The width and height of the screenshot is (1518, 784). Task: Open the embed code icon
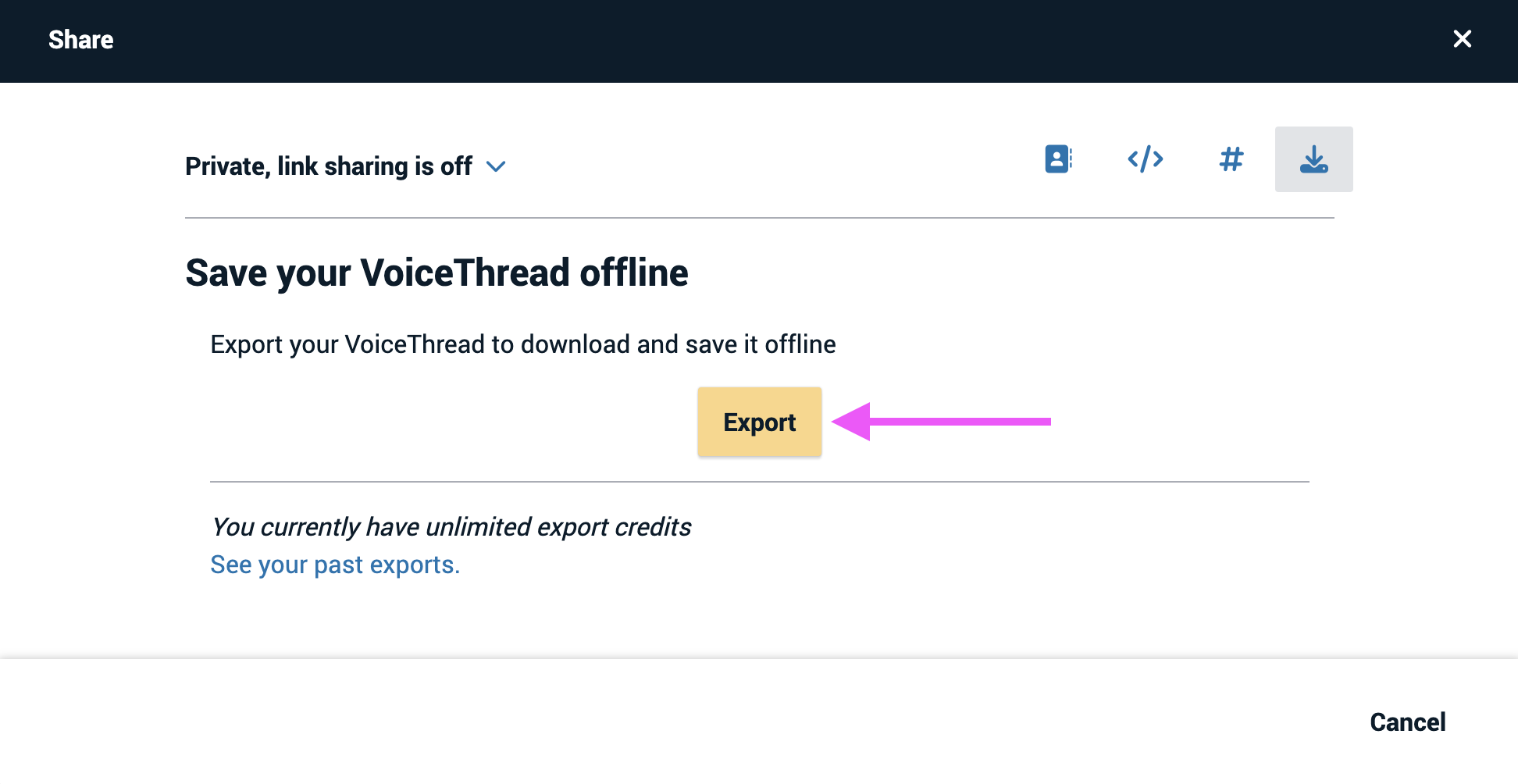1146,159
